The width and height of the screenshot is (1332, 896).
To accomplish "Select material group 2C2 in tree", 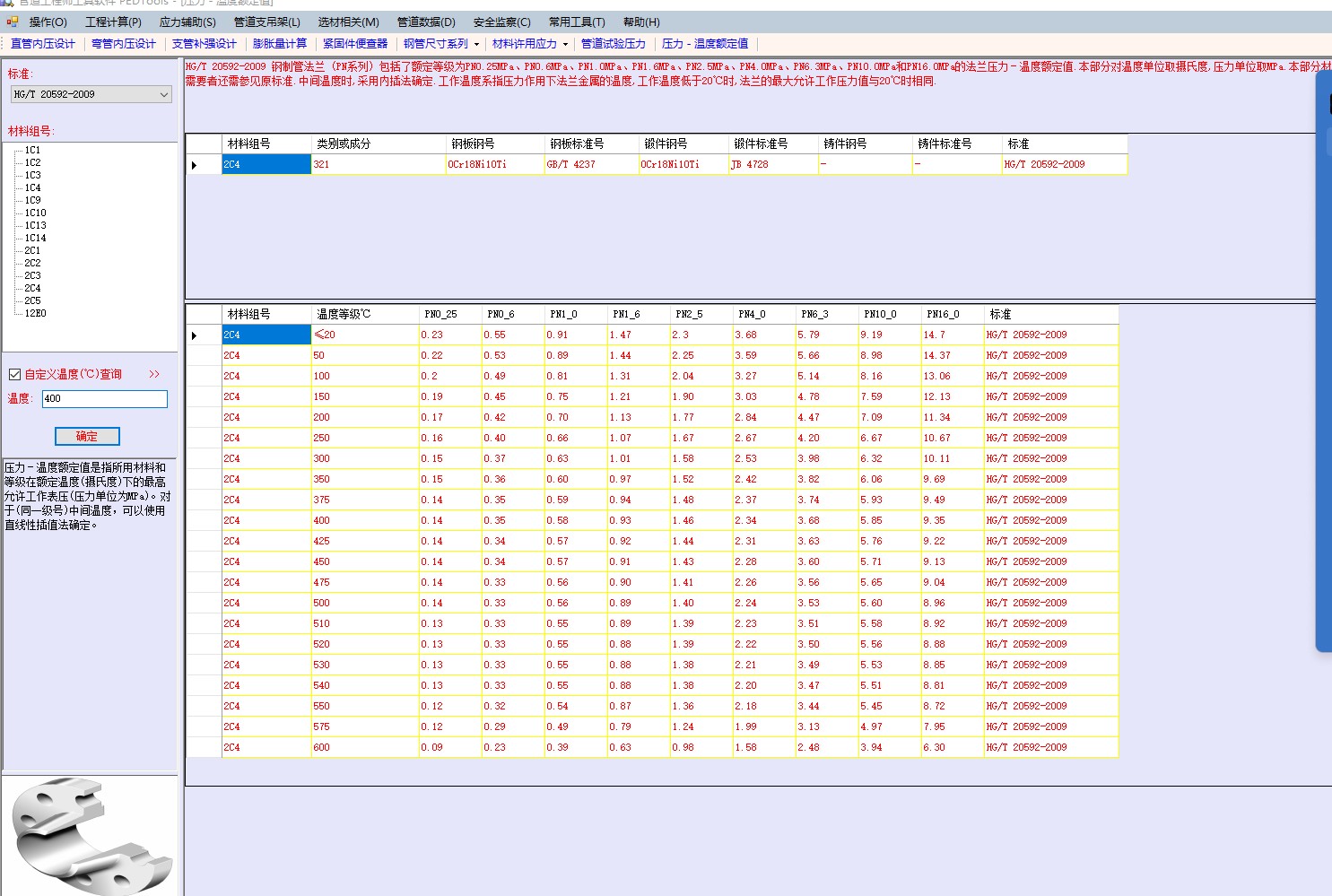I will [32, 263].
